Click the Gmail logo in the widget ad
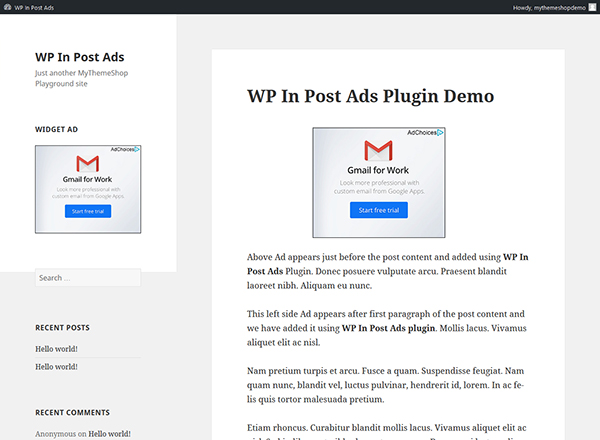Screen dimensions: 600x440 point(88,164)
